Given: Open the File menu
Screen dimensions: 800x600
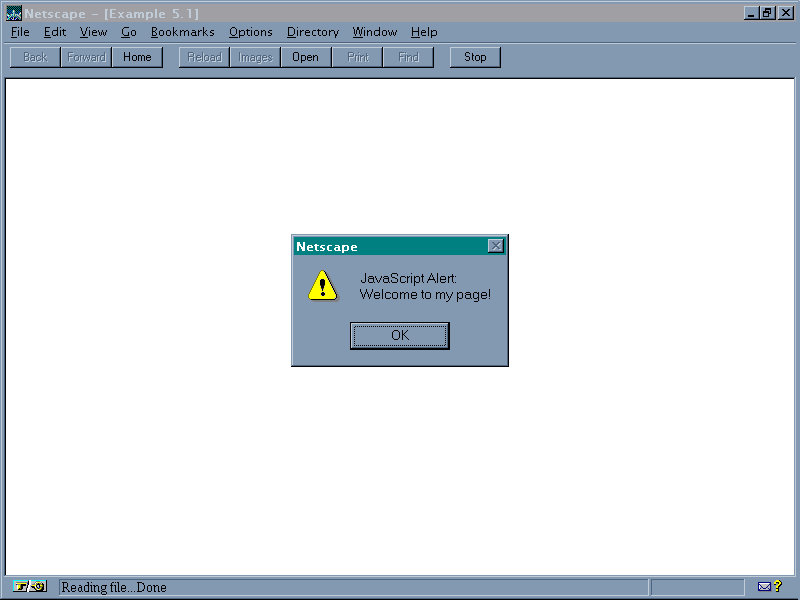Looking at the screenshot, I should click(20, 32).
